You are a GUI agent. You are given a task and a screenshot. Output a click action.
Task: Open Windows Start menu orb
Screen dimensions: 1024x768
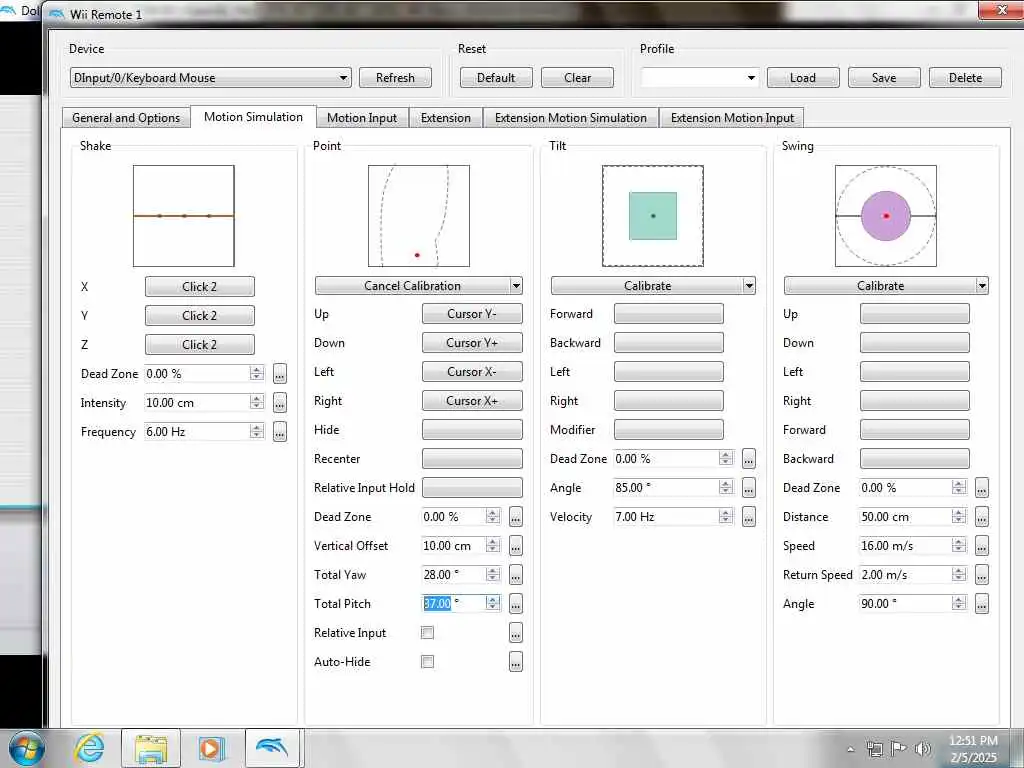(25, 748)
